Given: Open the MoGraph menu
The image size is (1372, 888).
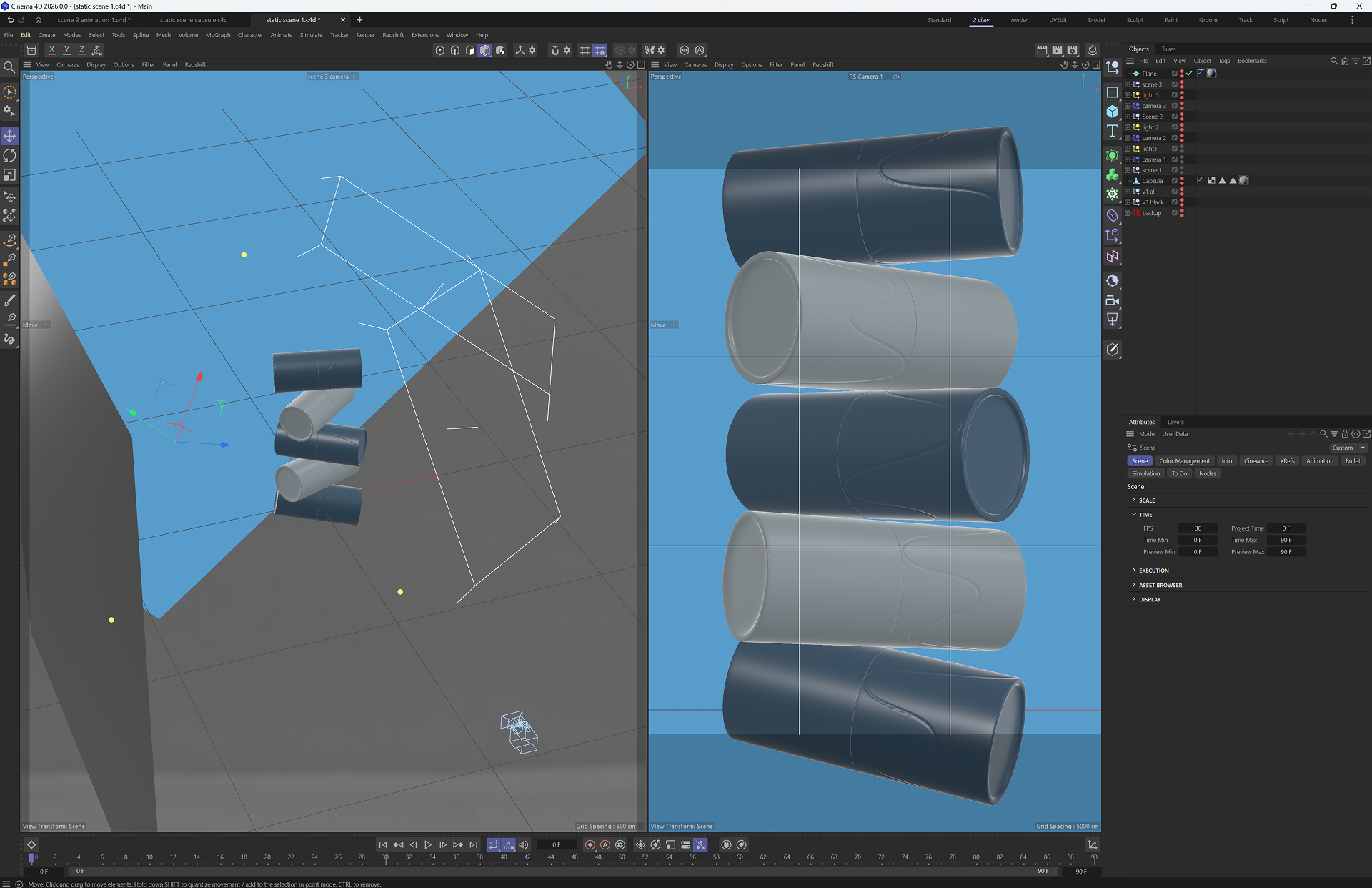Looking at the screenshot, I should (x=218, y=35).
